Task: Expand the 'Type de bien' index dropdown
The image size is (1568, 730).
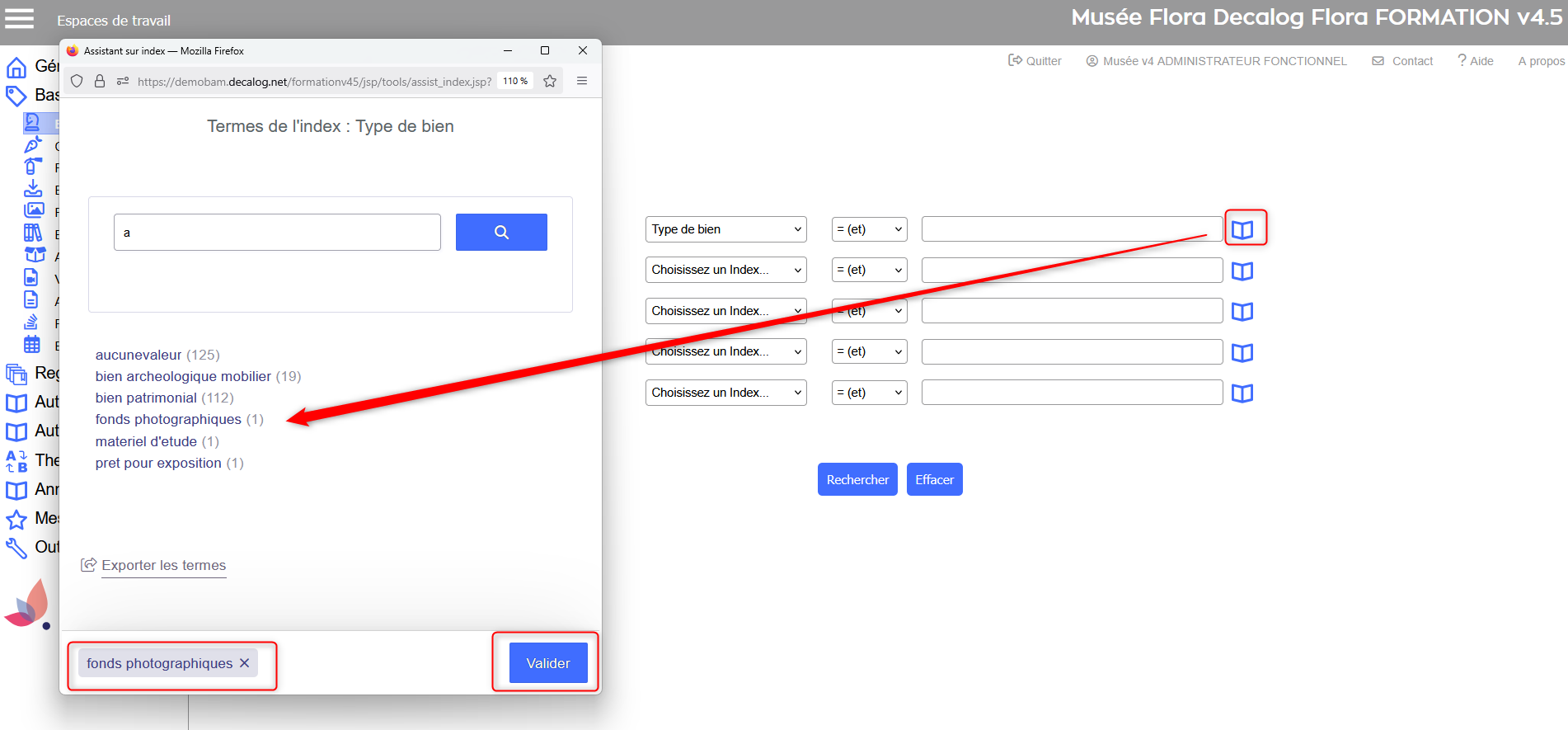Action: pyautogui.click(x=725, y=229)
